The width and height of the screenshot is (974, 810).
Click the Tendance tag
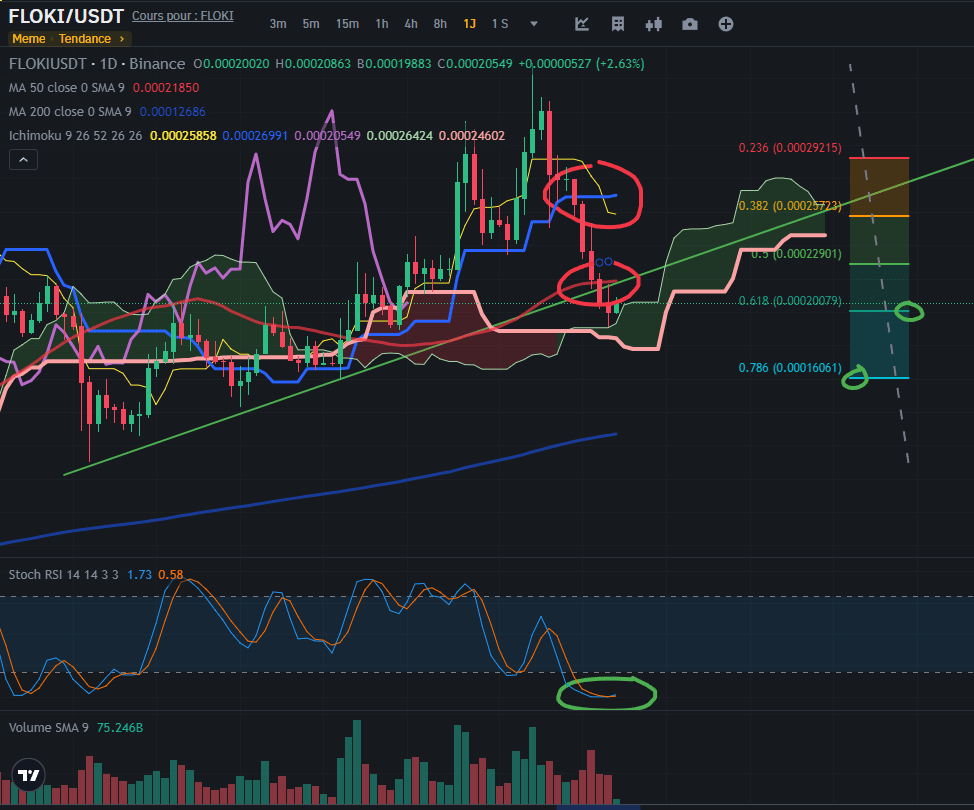tap(84, 39)
